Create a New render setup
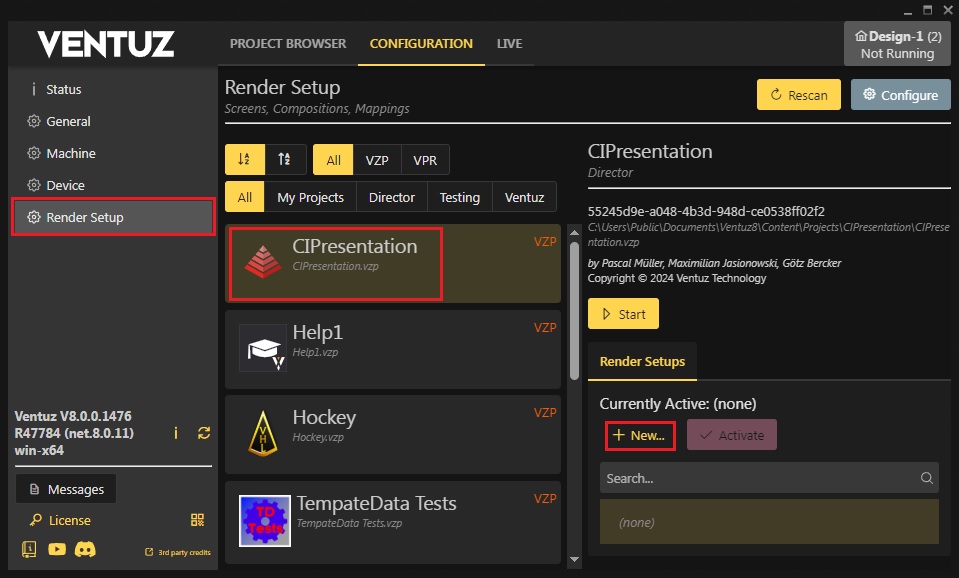The height and width of the screenshot is (578, 959). click(x=640, y=435)
